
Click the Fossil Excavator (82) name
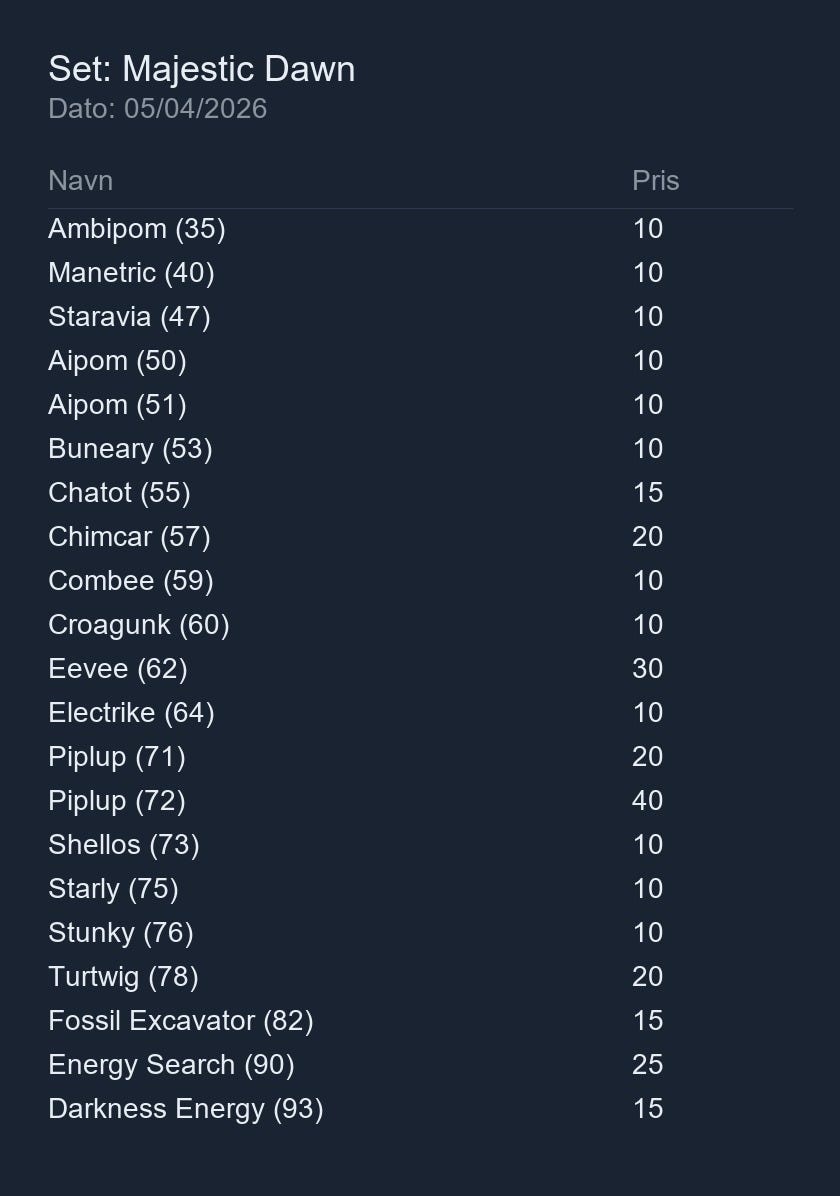(181, 1021)
